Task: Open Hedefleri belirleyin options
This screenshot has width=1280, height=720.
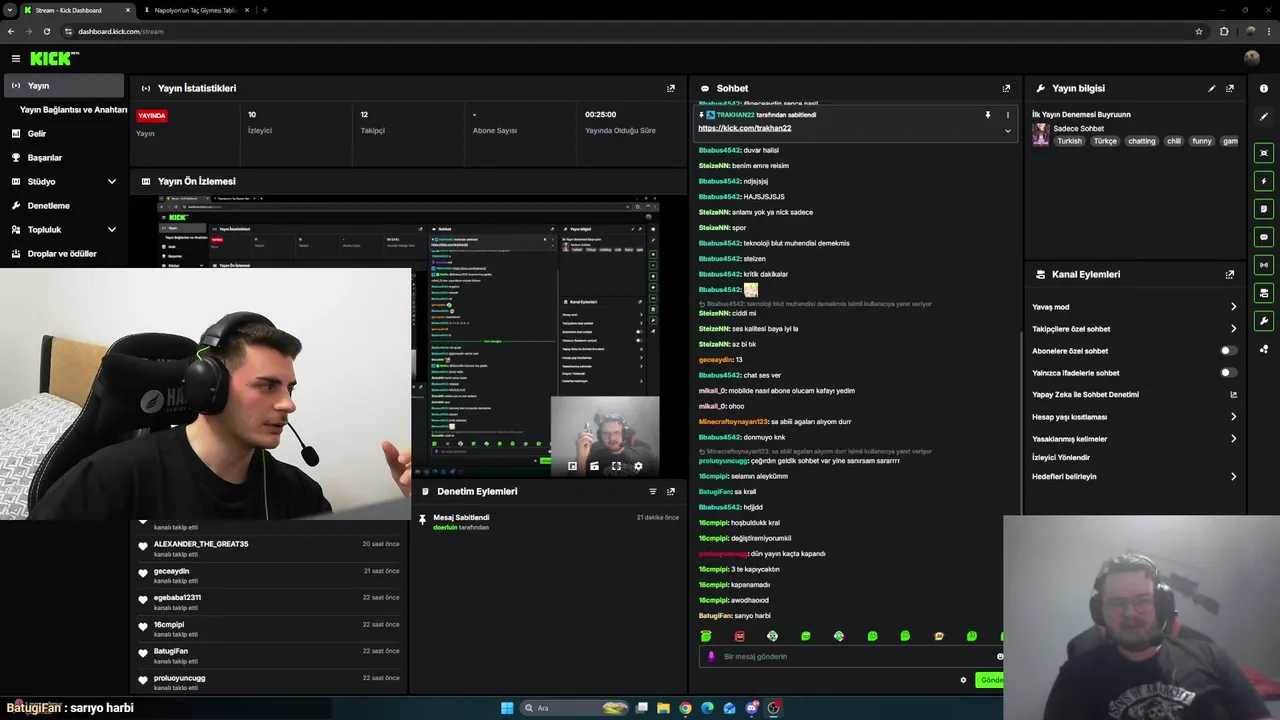Action: [x=1135, y=477]
